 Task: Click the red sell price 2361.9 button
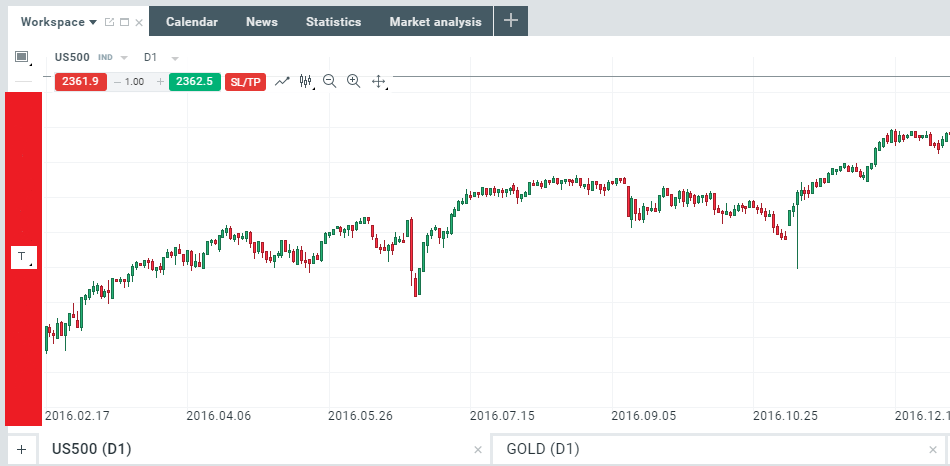[81, 81]
